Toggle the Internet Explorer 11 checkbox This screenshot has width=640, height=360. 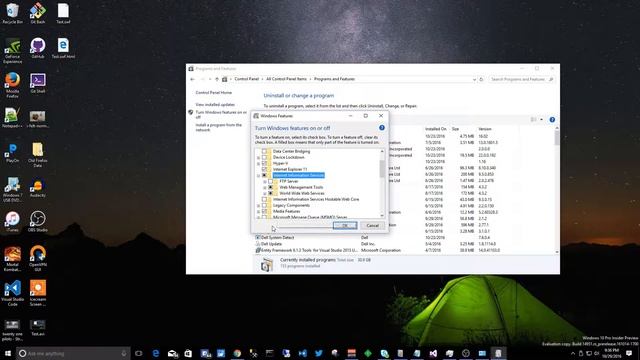pos(264,169)
